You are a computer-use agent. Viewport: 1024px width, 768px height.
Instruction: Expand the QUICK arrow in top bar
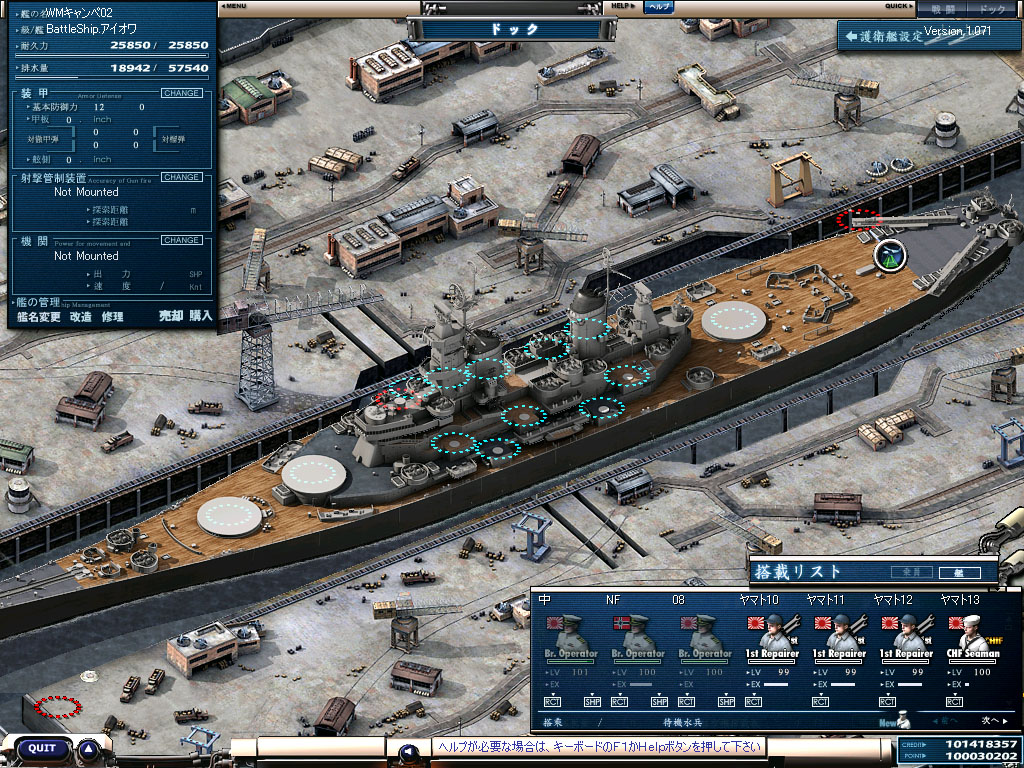click(x=898, y=6)
